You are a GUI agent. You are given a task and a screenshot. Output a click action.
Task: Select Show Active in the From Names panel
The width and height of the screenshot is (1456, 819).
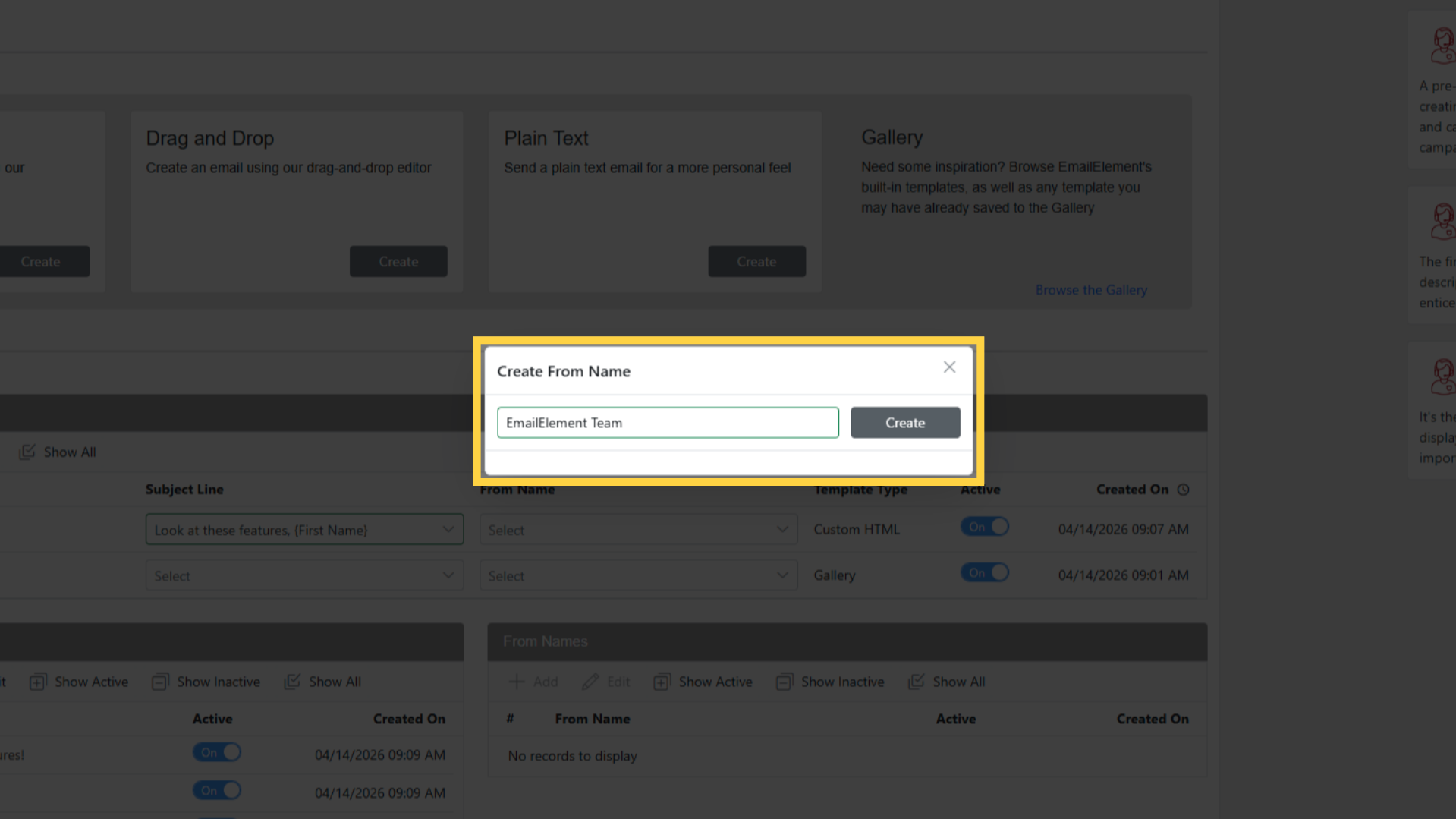click(703, 682)
